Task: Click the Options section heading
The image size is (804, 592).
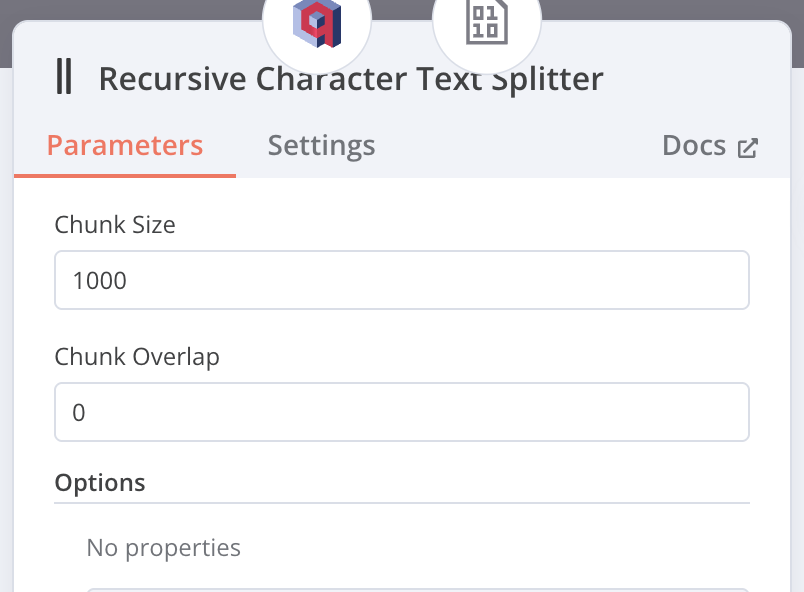Action: click(x=100, y=483)
